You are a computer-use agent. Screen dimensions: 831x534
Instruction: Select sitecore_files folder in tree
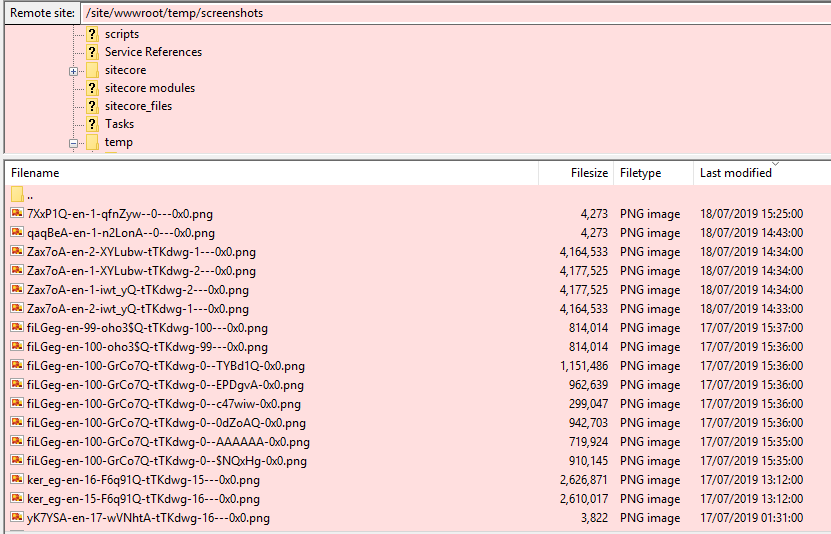[138, 106]
